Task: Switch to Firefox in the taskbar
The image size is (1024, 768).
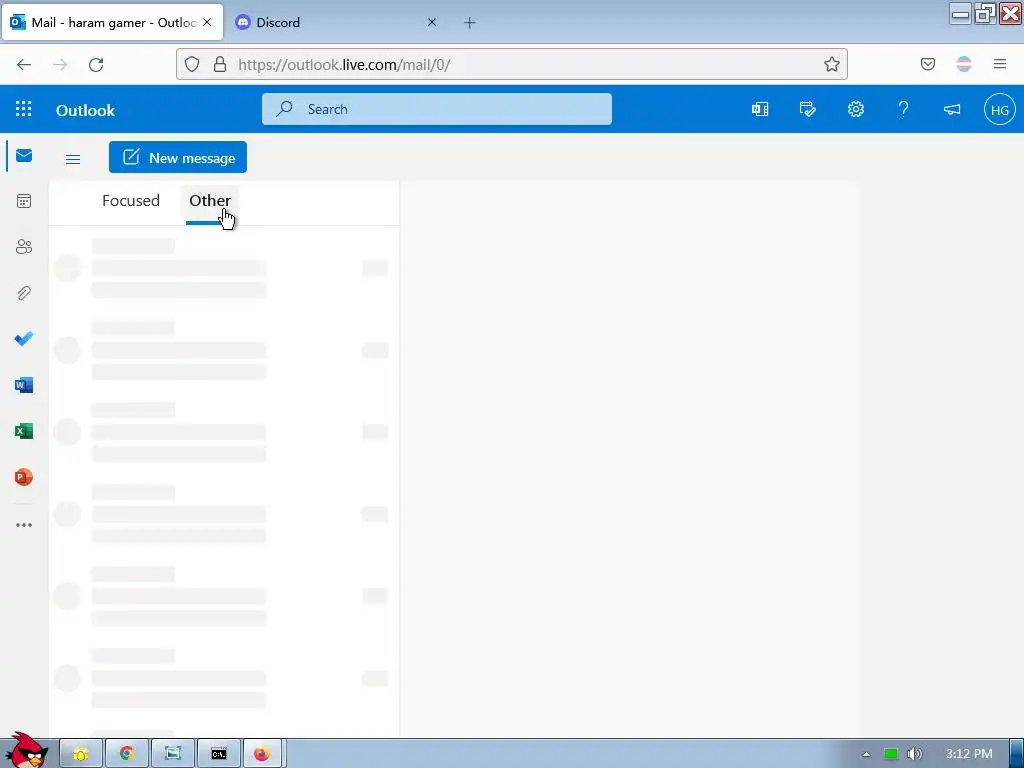Action: tap(263, 754)
